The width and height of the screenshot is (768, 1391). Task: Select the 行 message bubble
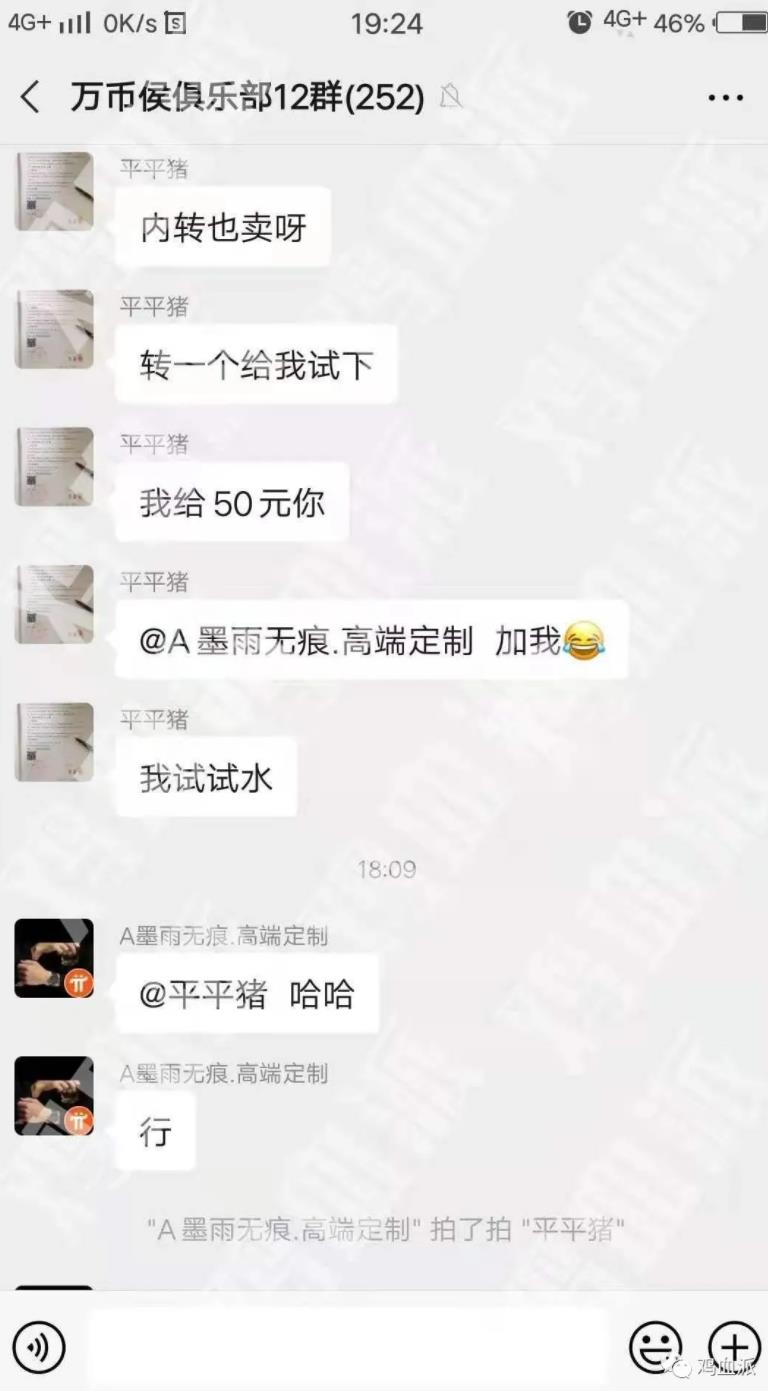(155, 1132)
